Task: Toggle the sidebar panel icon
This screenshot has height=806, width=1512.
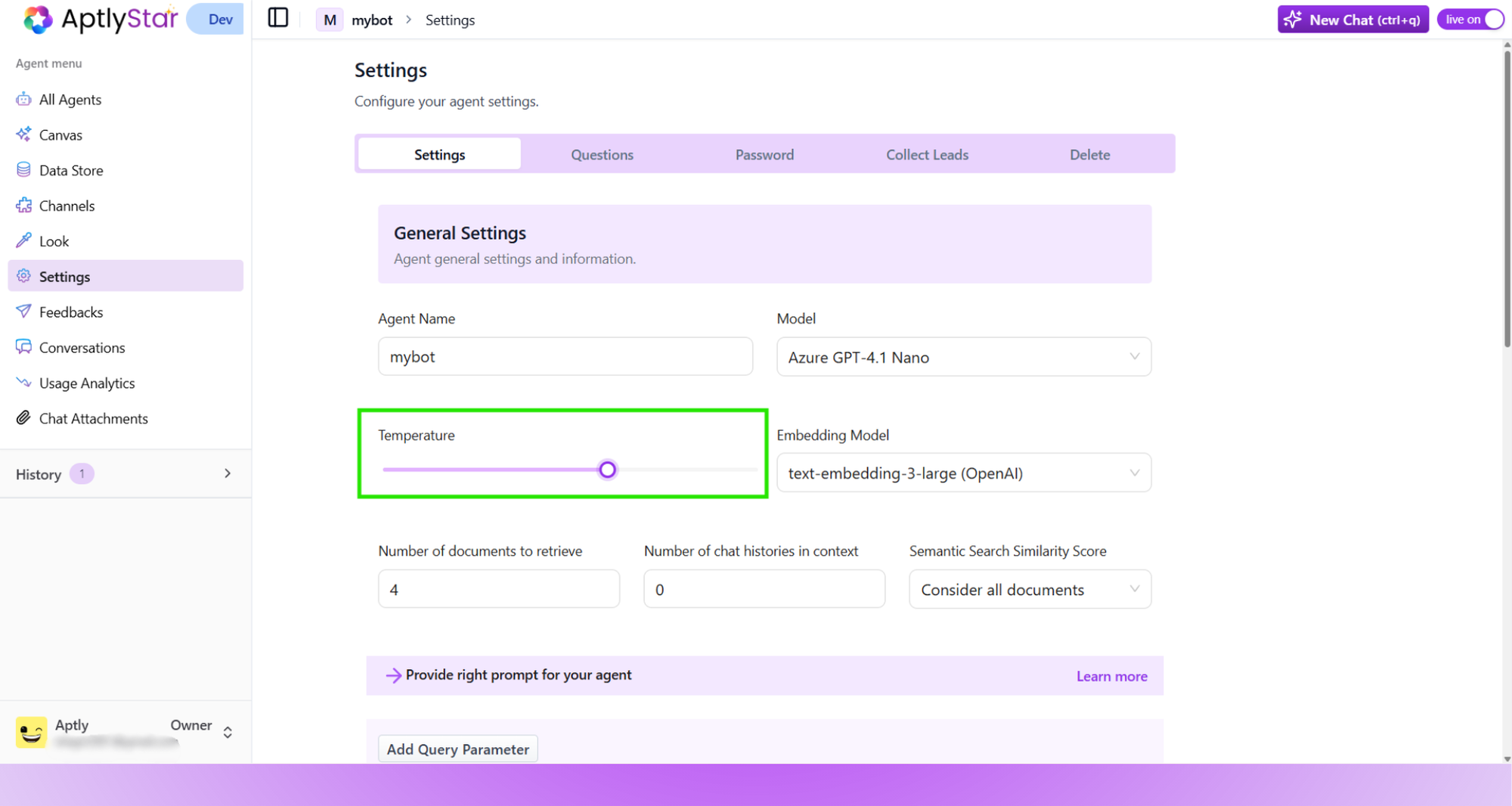Action: coord(278,18)
